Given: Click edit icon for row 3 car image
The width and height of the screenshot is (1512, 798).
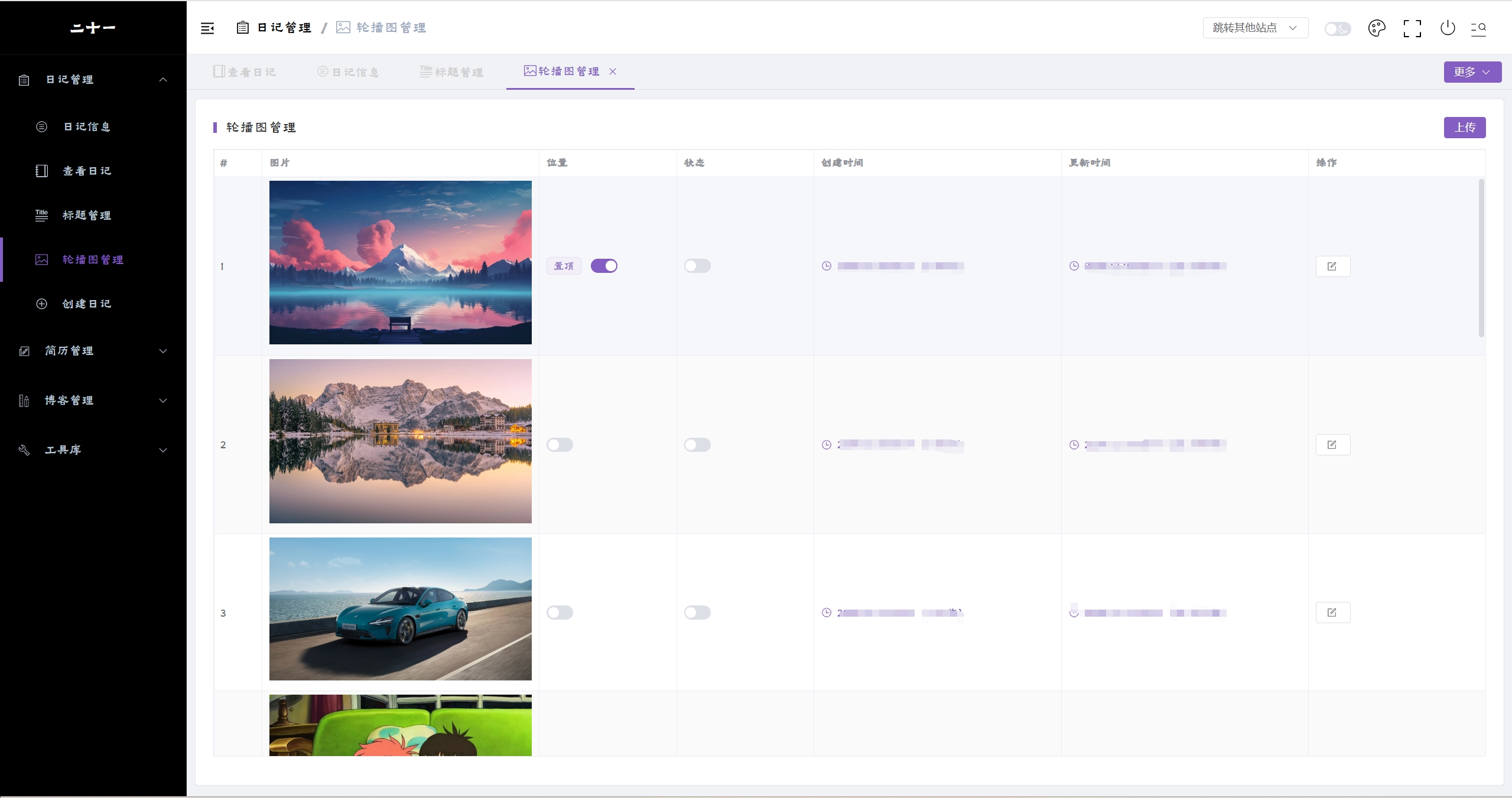Looking at the screenshot, I should coord(1332,613).
